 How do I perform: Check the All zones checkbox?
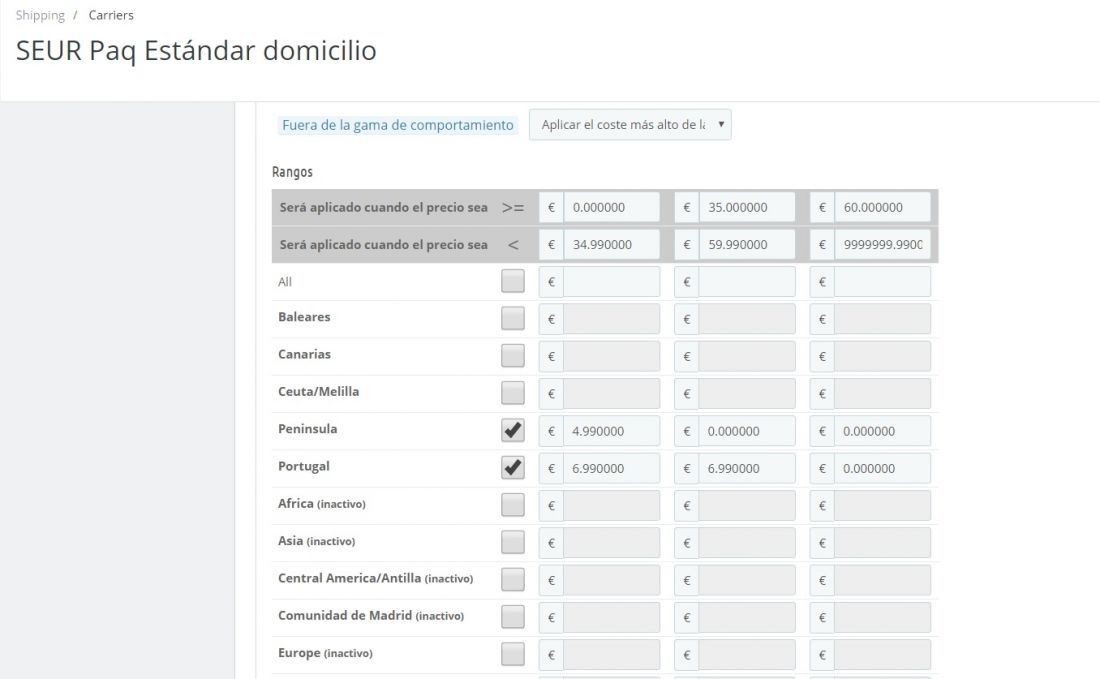pyautogui.click(x=513, y=281)
